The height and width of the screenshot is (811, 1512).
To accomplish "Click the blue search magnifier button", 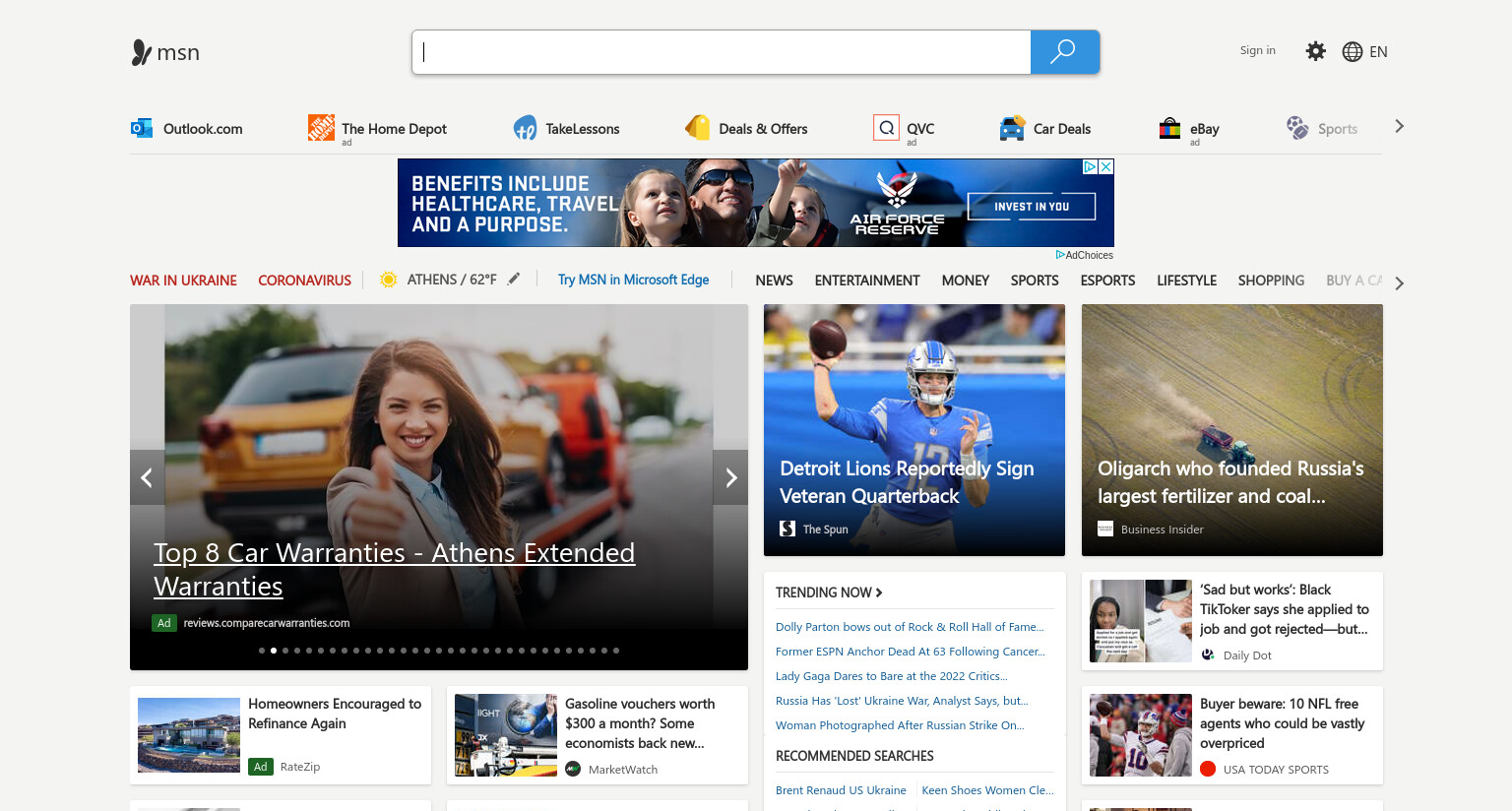I will [1064, 52].
